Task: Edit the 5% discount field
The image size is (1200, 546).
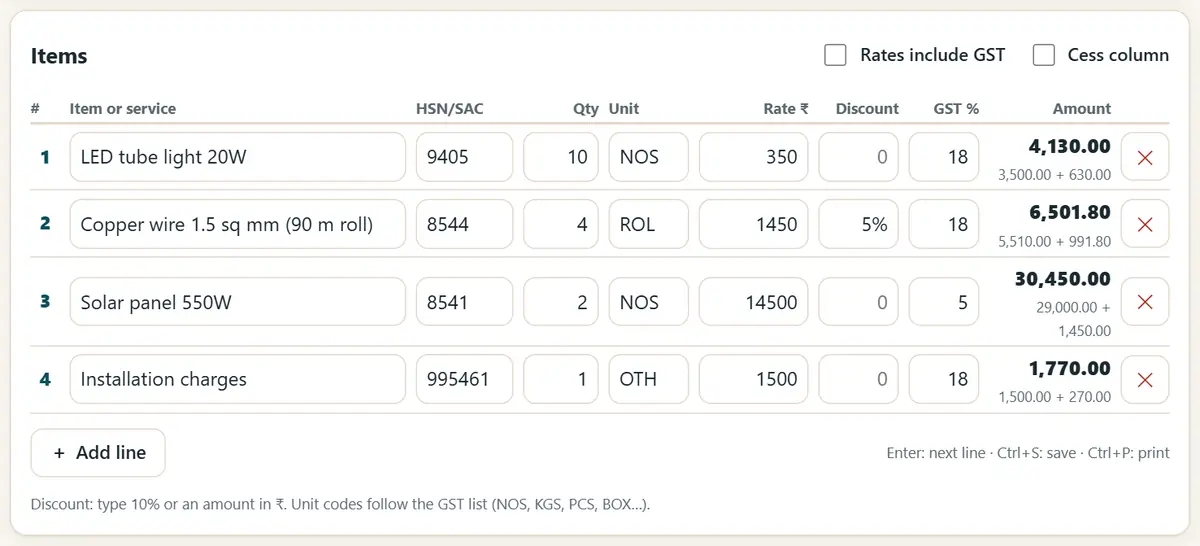Action: 859,224
